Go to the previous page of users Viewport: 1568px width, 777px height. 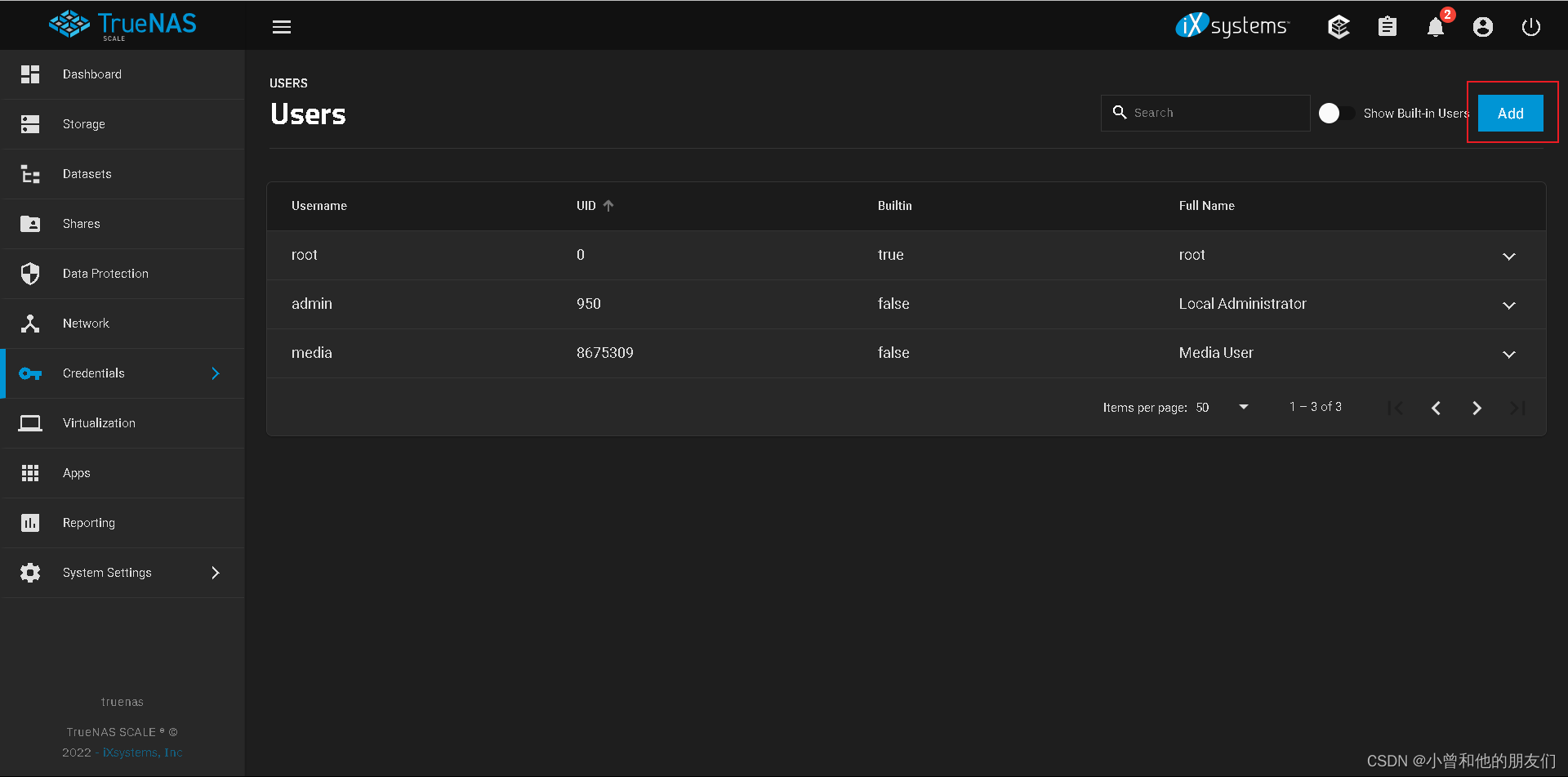coord(1436,408)
